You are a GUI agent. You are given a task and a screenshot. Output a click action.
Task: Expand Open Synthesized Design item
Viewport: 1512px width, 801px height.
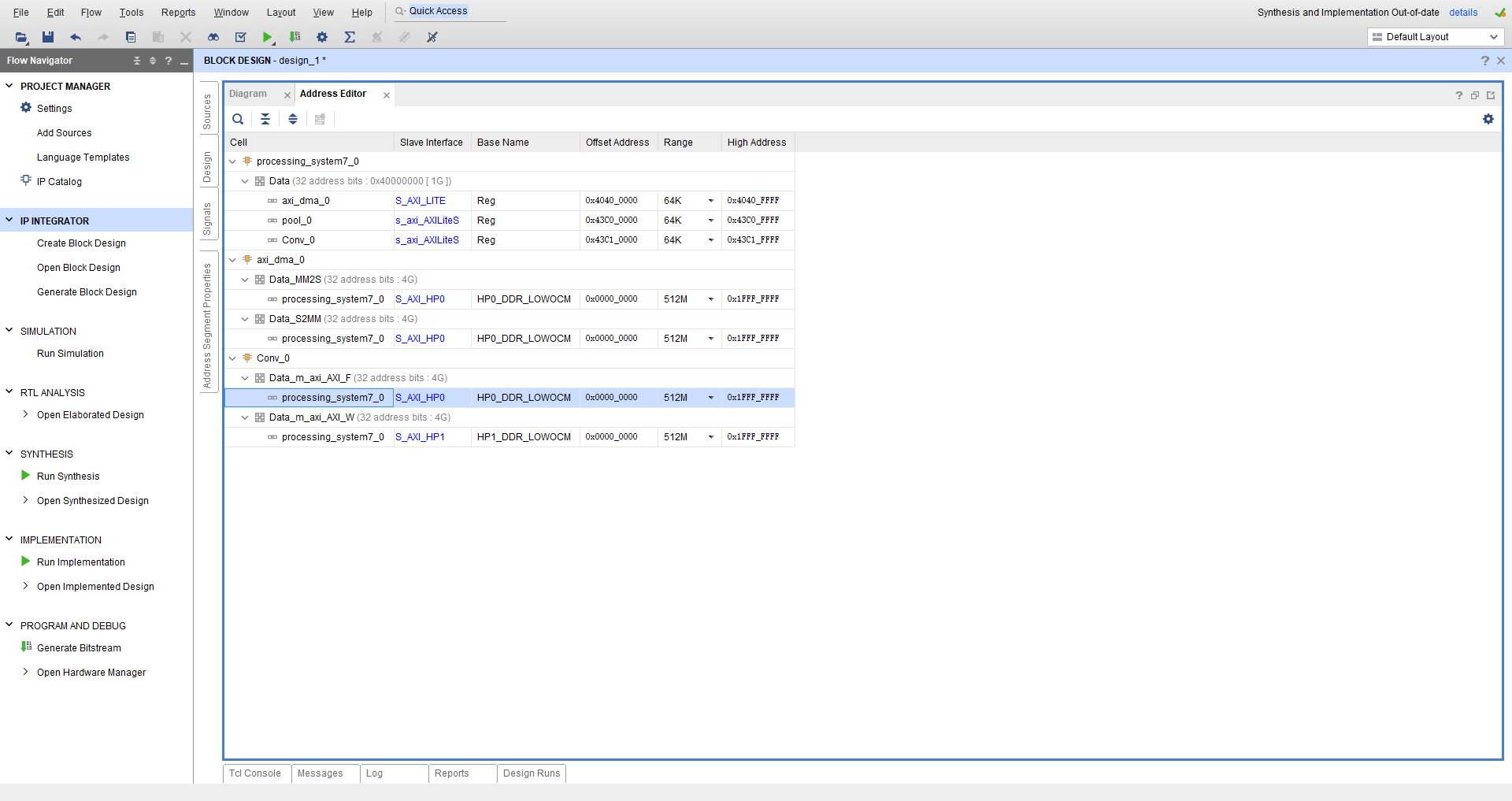(x=25, y=500)
